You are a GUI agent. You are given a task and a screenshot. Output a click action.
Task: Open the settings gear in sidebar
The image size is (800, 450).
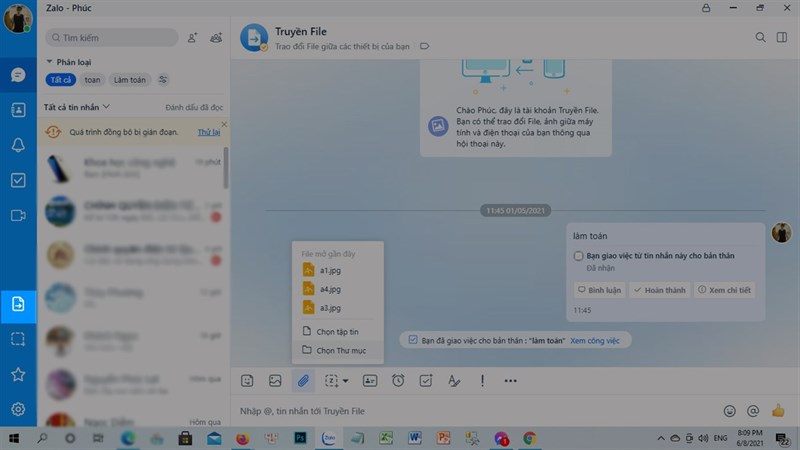(x=18, y=409)
